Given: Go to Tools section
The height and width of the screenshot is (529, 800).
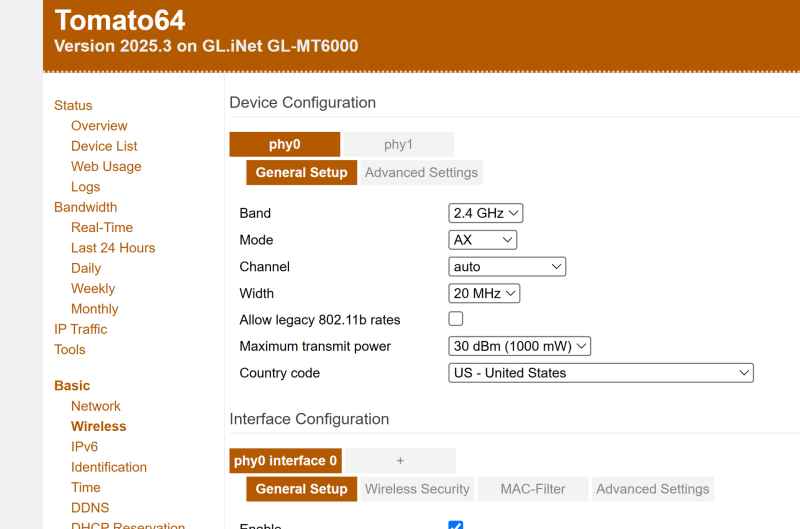Looking at the screenshot, I should tap(69, 350).
